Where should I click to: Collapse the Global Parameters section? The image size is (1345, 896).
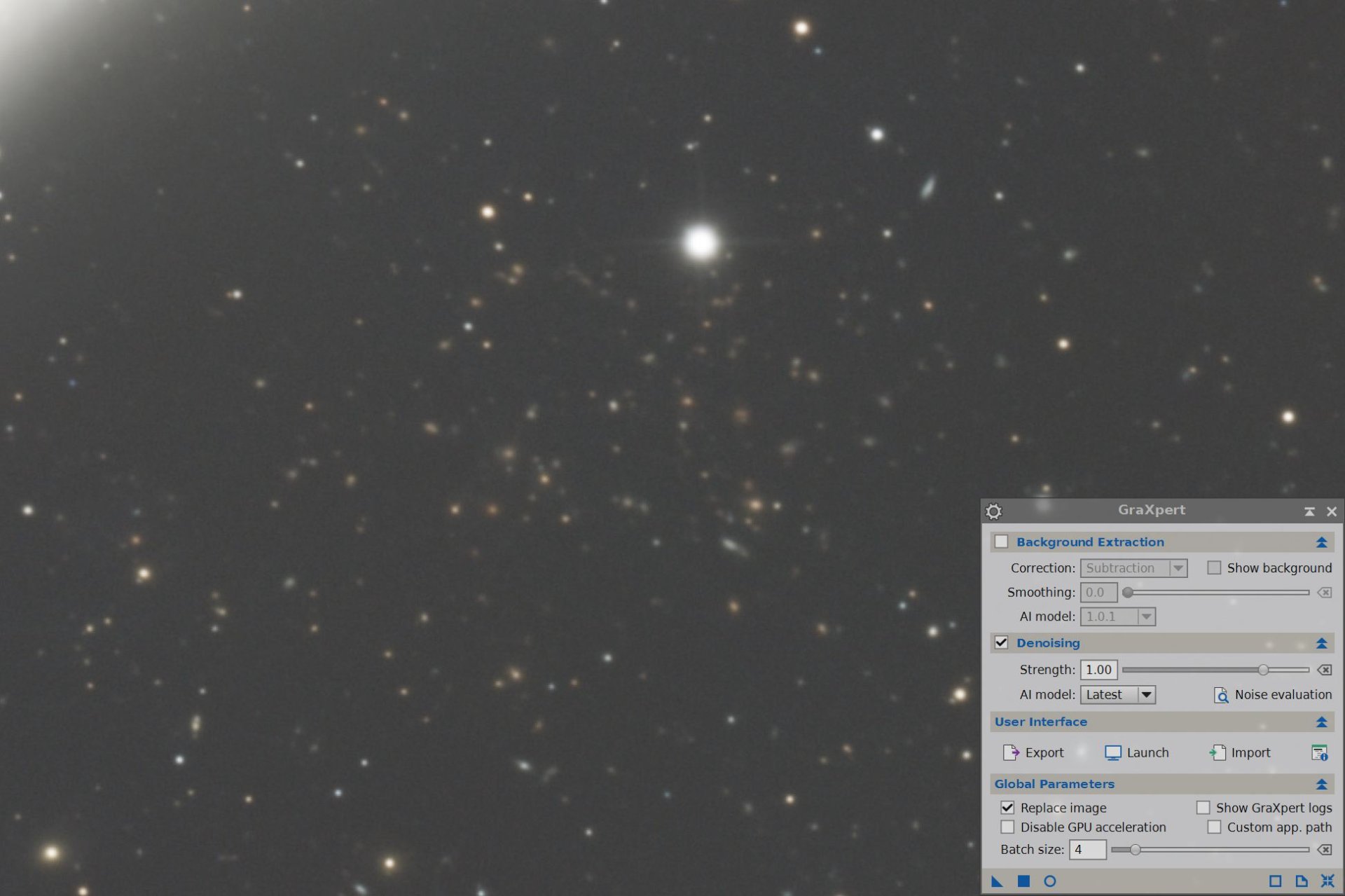(1321, 784)
